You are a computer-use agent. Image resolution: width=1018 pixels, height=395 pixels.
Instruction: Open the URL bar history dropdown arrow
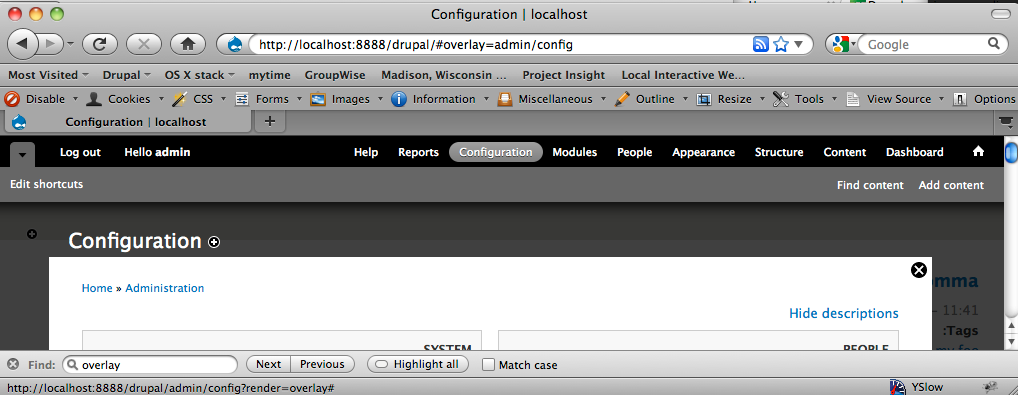click(799, 44)
